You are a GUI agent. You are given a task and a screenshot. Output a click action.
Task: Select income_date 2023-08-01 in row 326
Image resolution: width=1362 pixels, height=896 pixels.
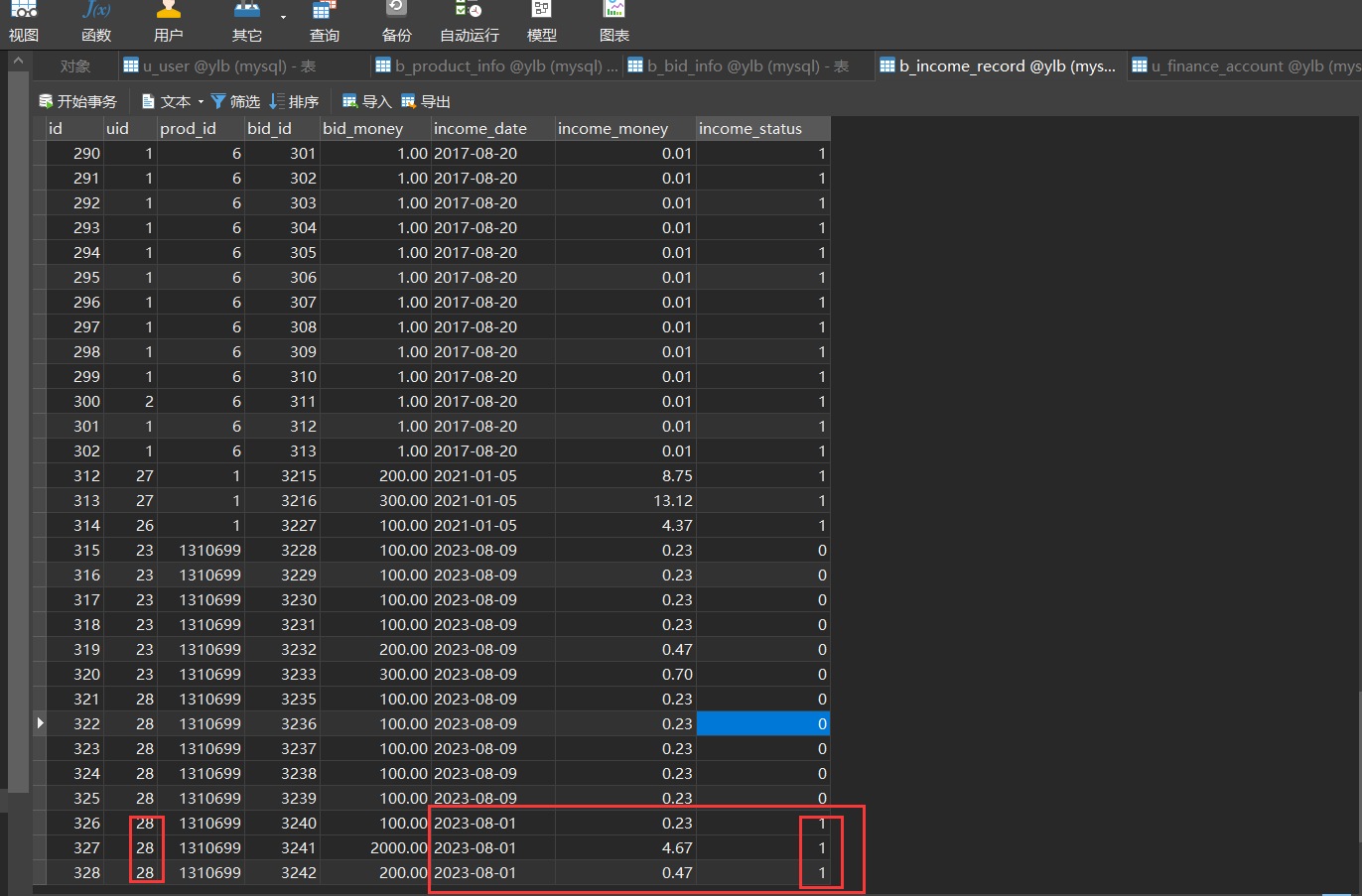click(492, 823)
